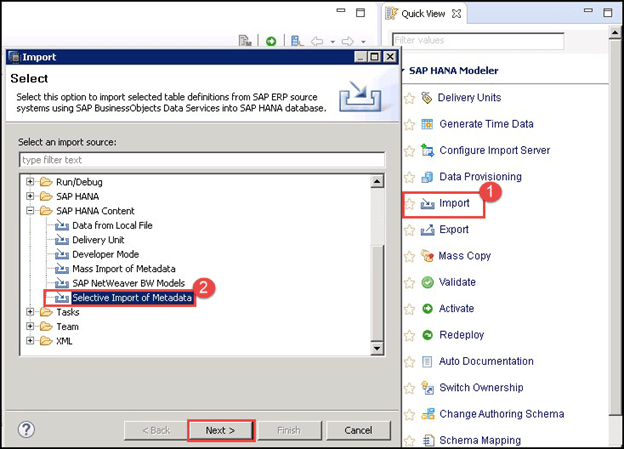The width and height of the screenshot is (624, 449).
Task: Click the green Validate icon
Action: pos(428,282)
